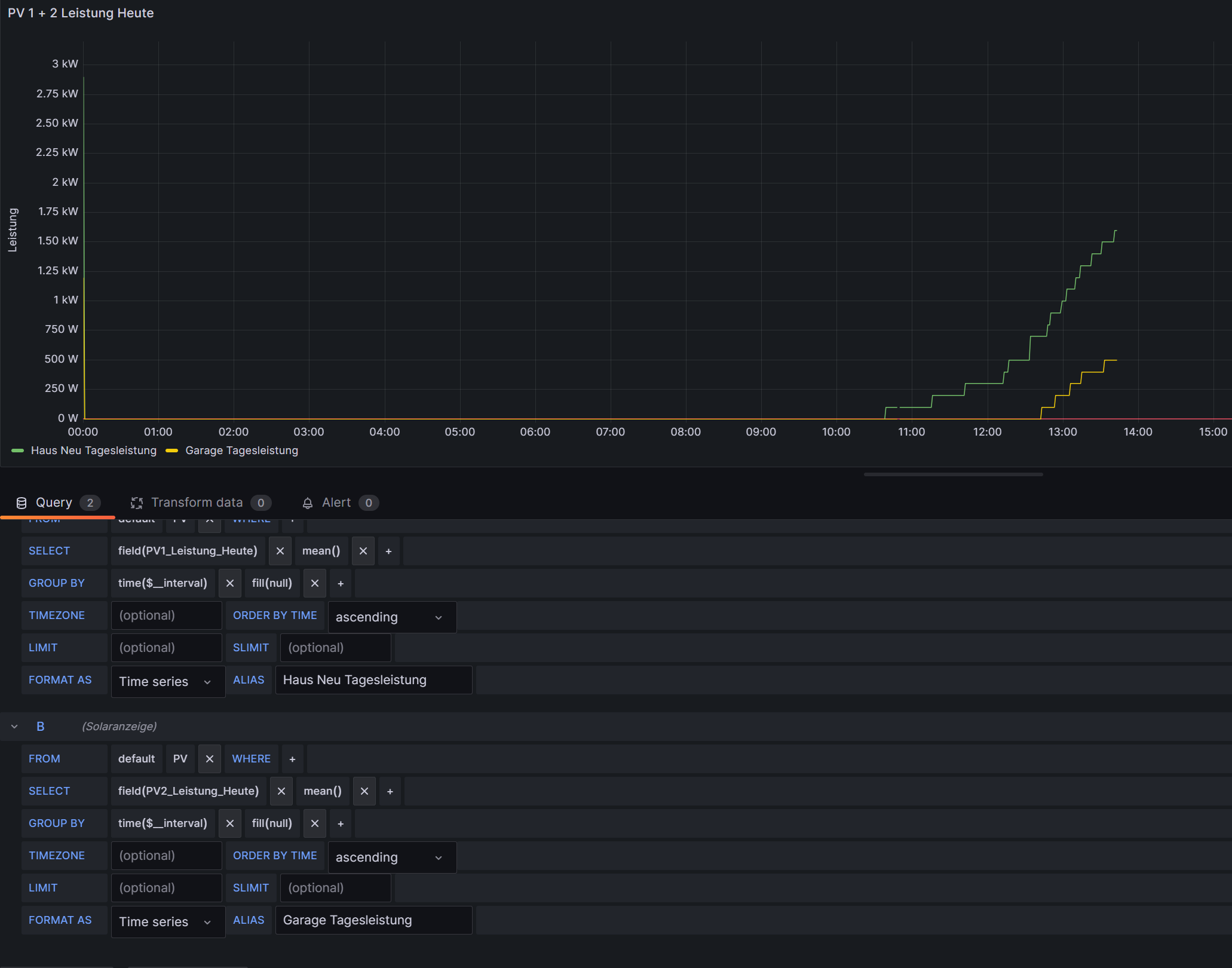Add WHERE condition in query B
The width and height of the screenshot is (1232, 968).
(292, 759)
